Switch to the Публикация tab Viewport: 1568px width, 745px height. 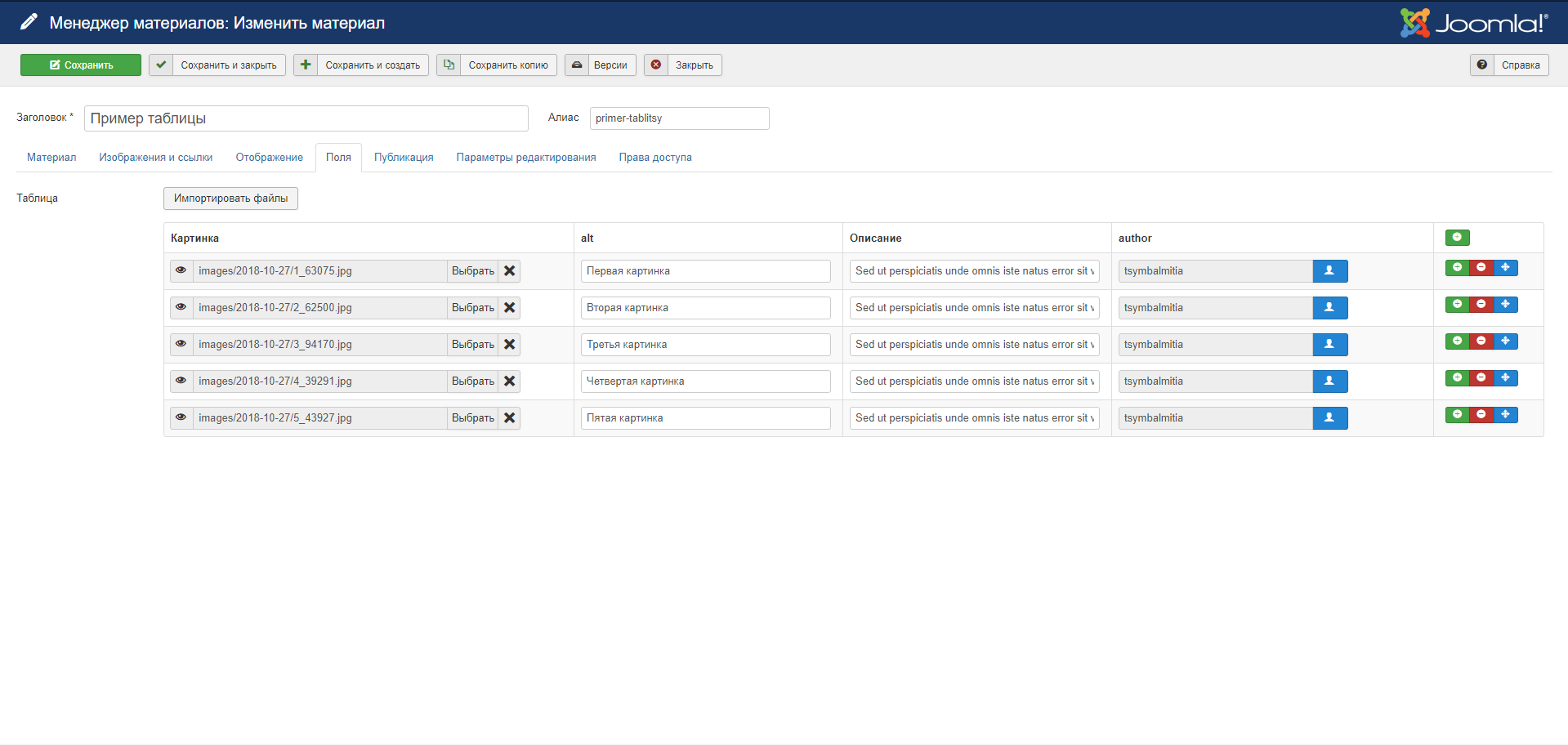[404, 158]
